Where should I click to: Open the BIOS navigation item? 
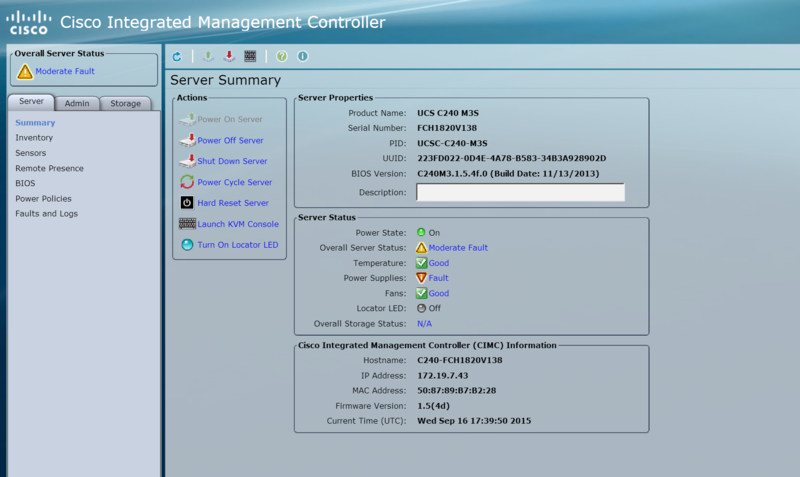tap(25, 183)
